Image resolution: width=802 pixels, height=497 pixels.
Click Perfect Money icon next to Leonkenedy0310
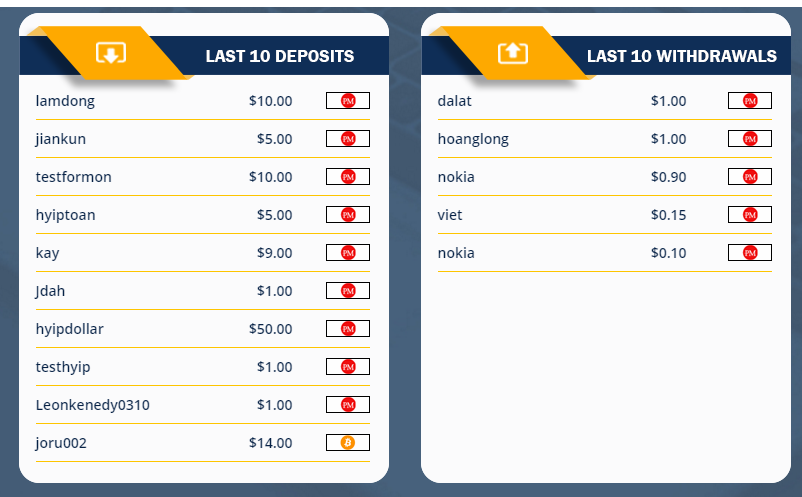[x=348, y=405]
